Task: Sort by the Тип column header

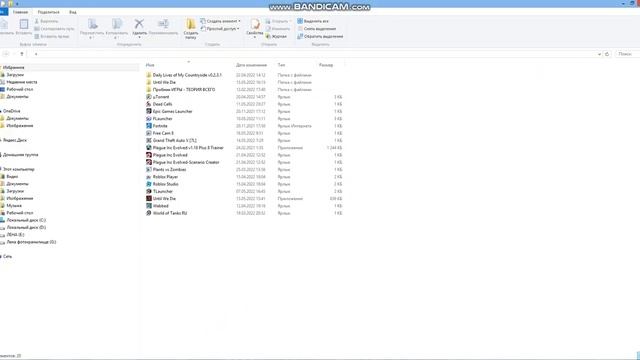Action: pos(281,65)
